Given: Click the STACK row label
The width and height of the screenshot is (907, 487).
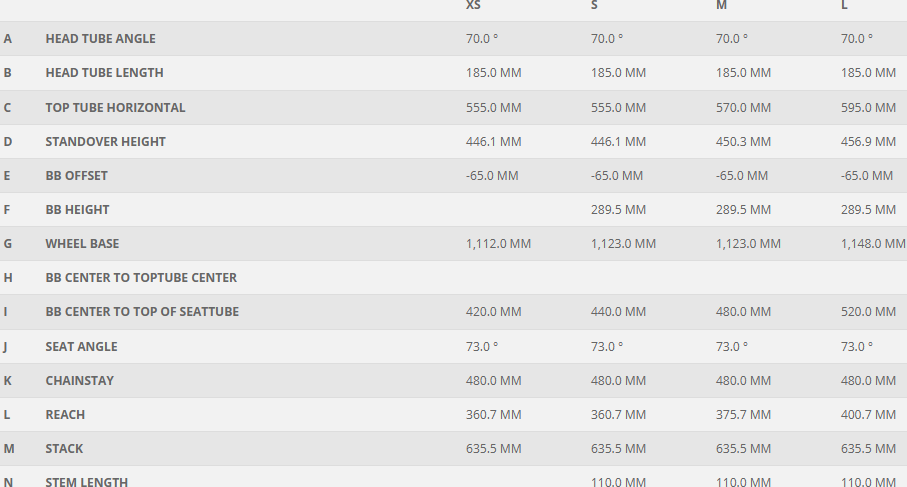Looking at the screenshot, I should pos(64,449).
